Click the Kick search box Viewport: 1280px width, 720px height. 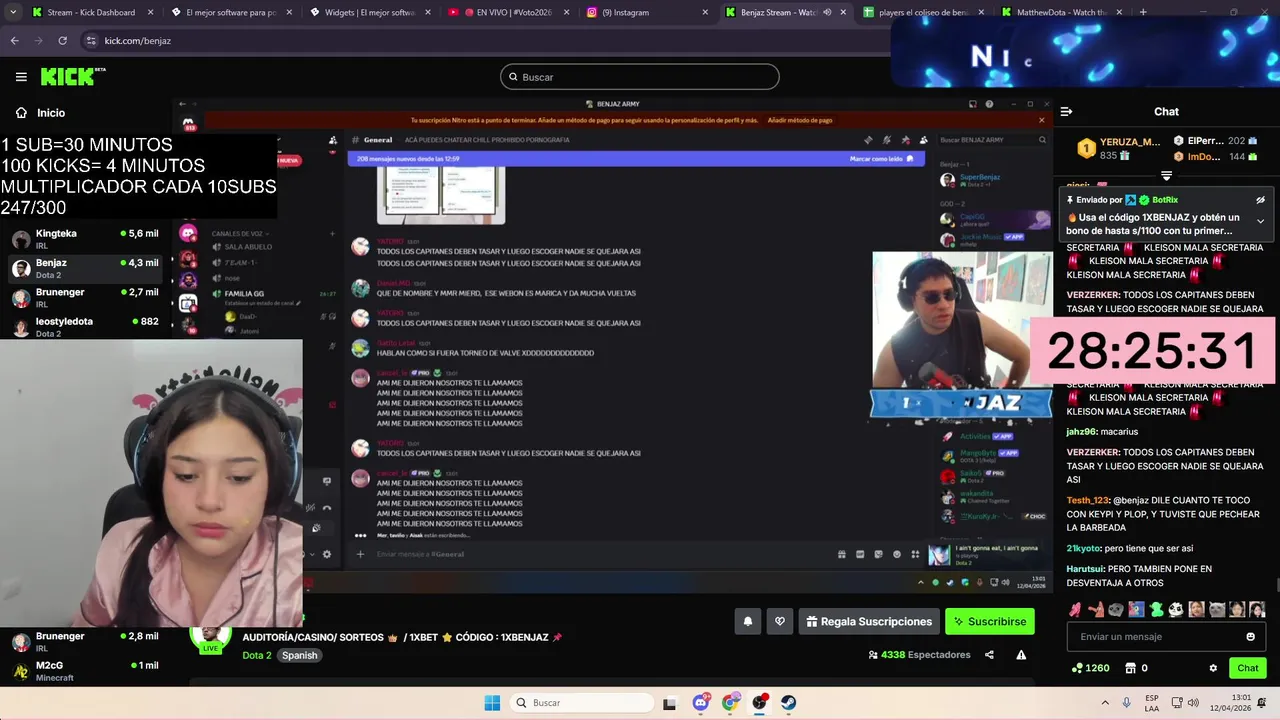(639, 77)
